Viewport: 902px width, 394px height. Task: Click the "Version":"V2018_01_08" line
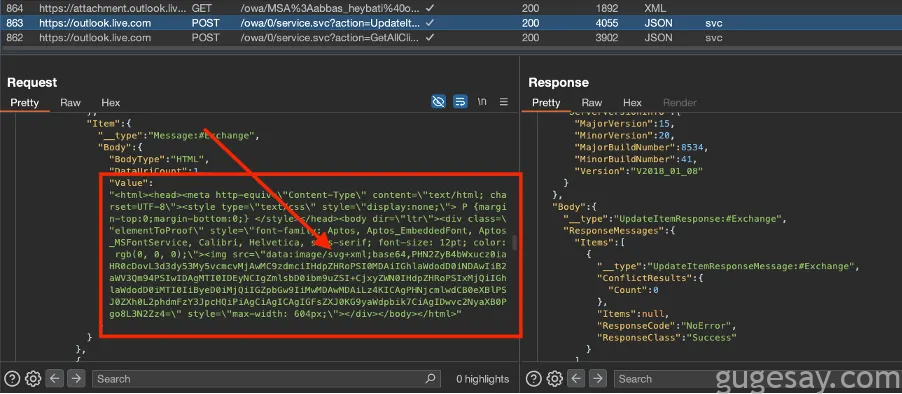pos(638,171)
